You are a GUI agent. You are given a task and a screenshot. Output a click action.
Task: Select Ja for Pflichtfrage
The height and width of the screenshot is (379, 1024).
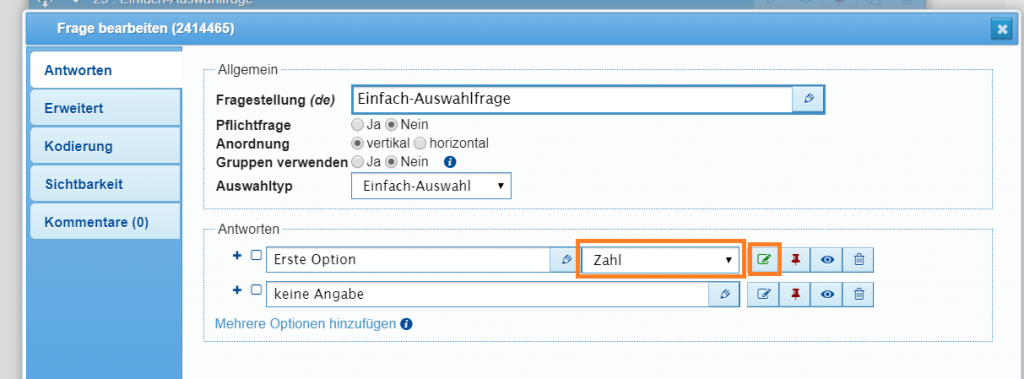click(357, 124)
